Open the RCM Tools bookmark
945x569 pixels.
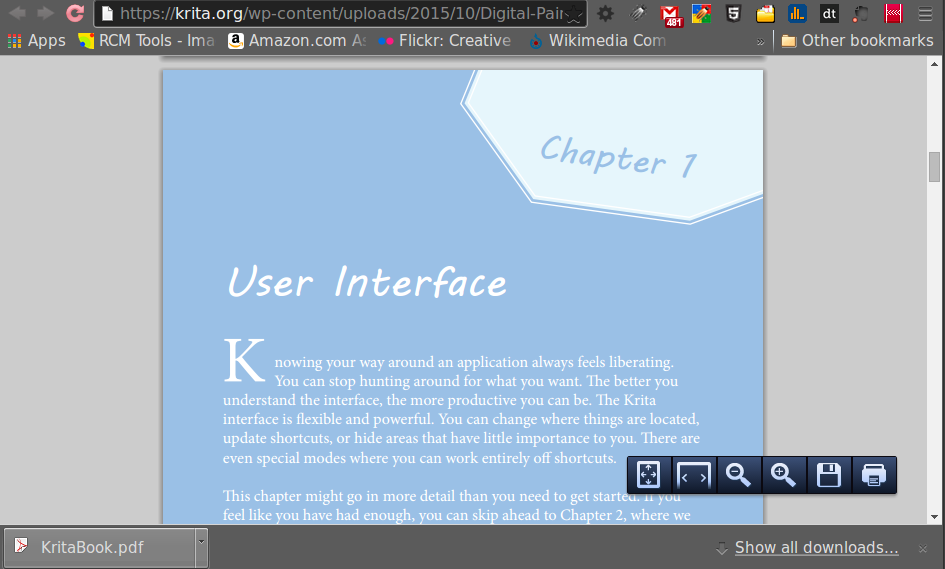tap(146, 41)
